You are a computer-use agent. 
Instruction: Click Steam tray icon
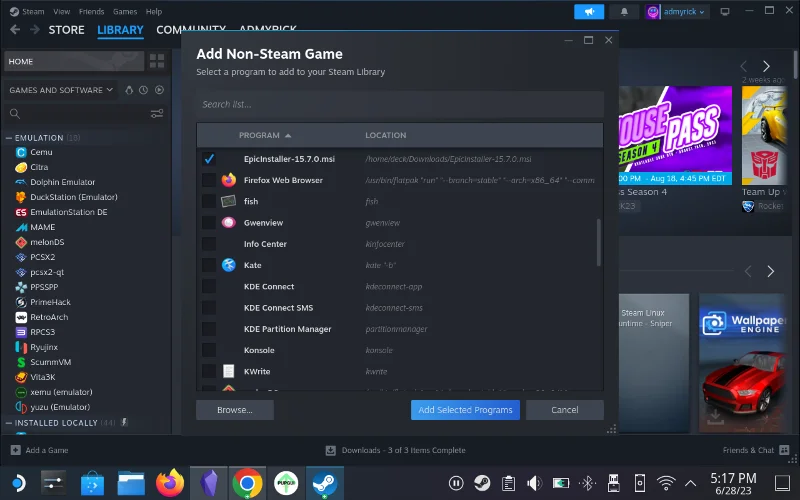tap(482, 483)
